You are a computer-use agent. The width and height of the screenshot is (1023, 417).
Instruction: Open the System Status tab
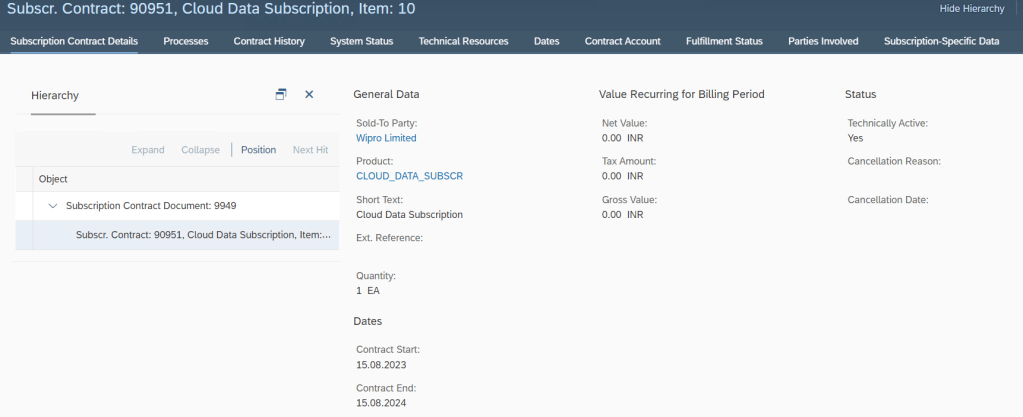[x=361, y=41]
